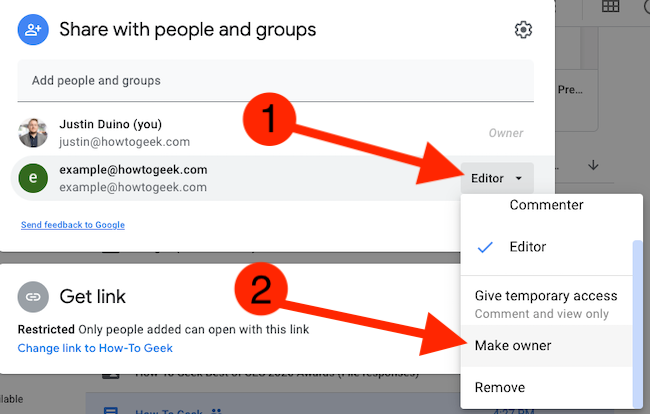Click the blue add-person share icon
This screenshot has height=414, width=650.
(33, 30)
